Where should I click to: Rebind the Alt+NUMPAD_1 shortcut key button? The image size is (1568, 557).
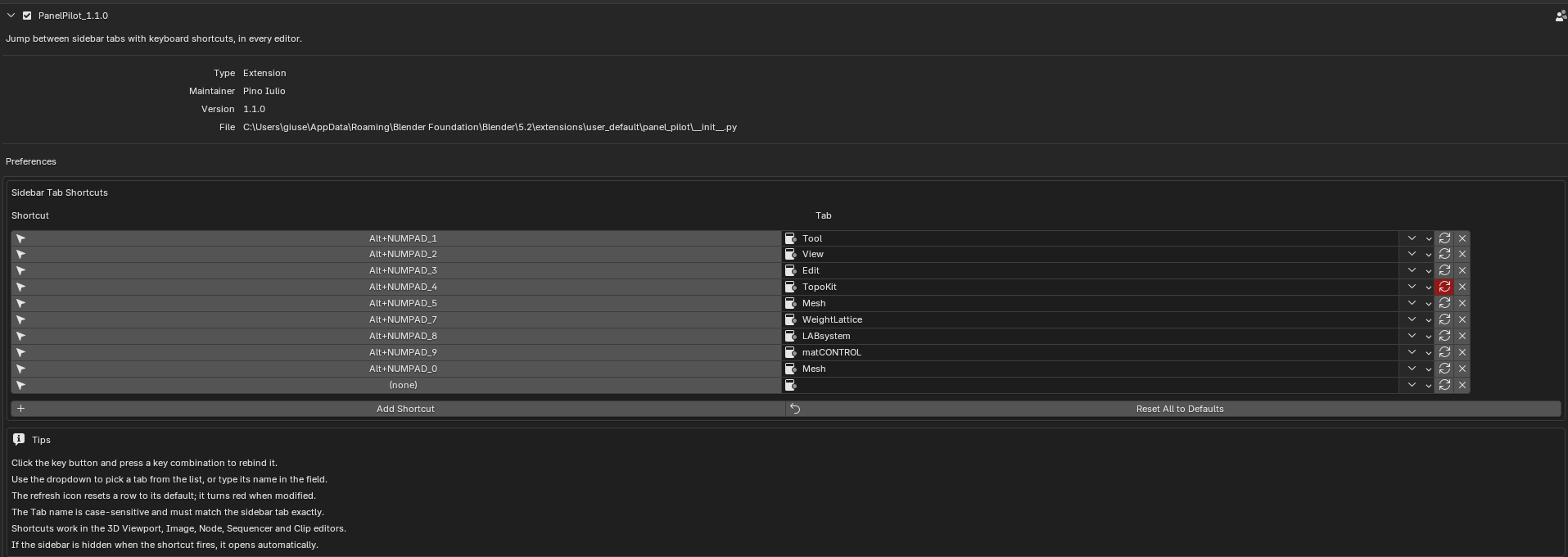pos(396,238)
